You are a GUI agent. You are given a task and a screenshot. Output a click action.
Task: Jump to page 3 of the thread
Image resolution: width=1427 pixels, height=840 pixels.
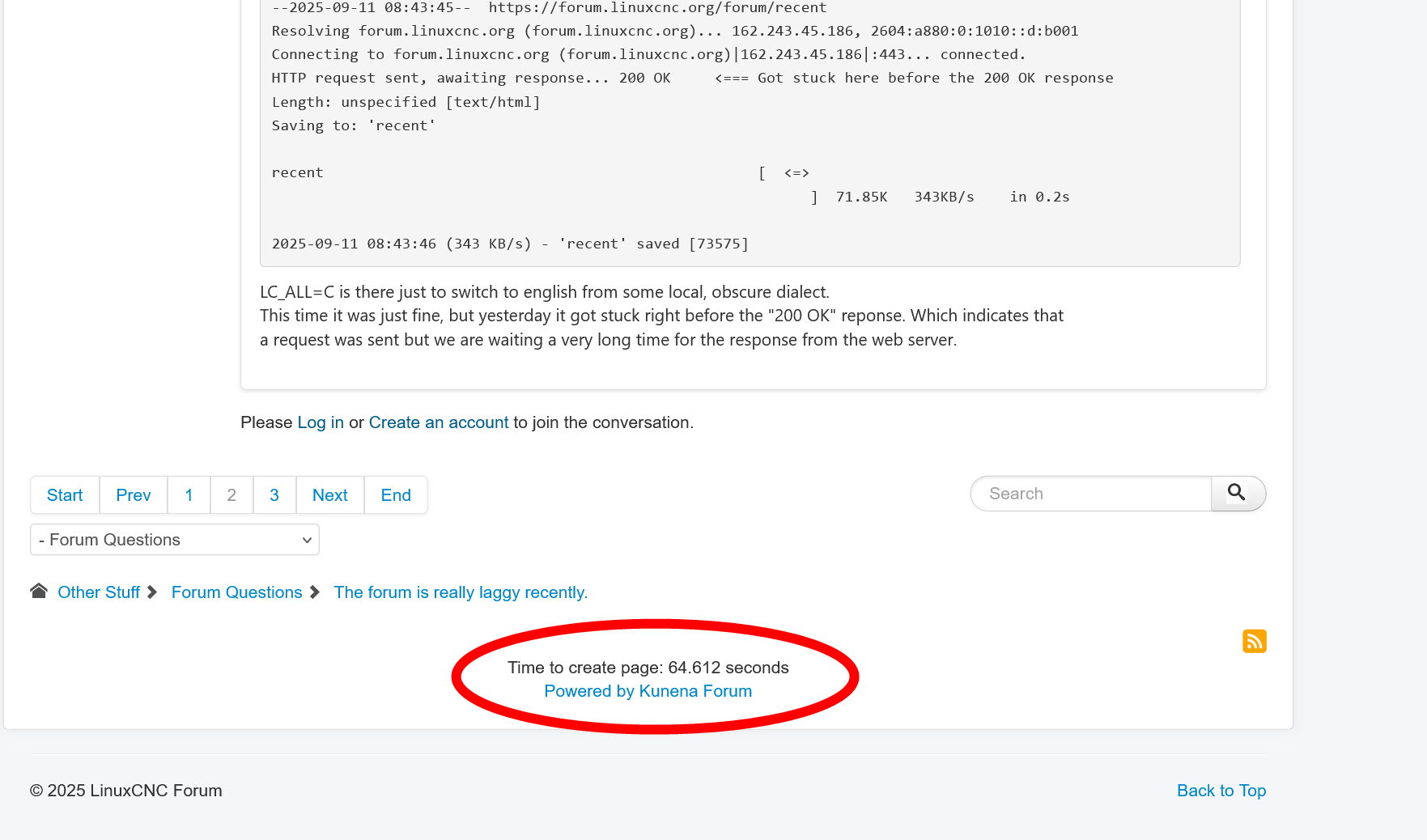274,495
